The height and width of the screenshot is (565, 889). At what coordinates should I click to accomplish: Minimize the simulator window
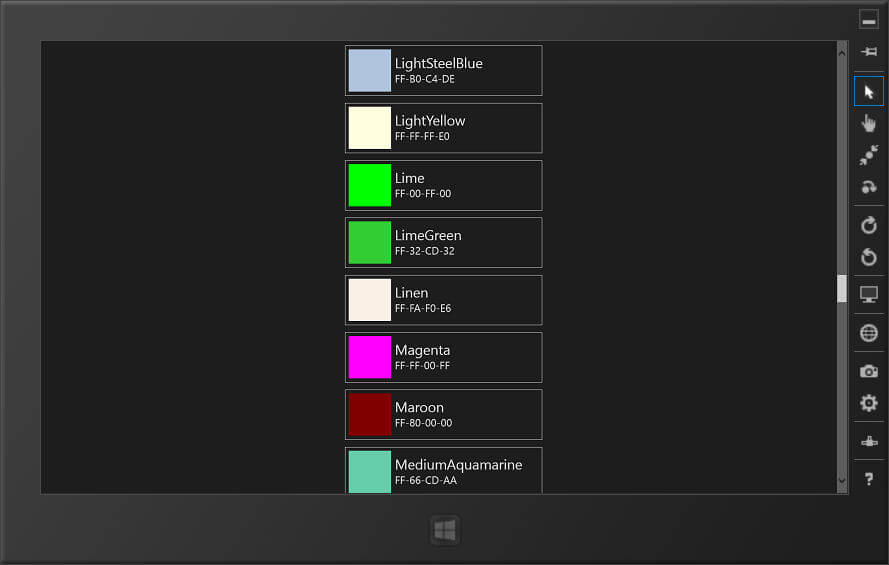(869, 20)
